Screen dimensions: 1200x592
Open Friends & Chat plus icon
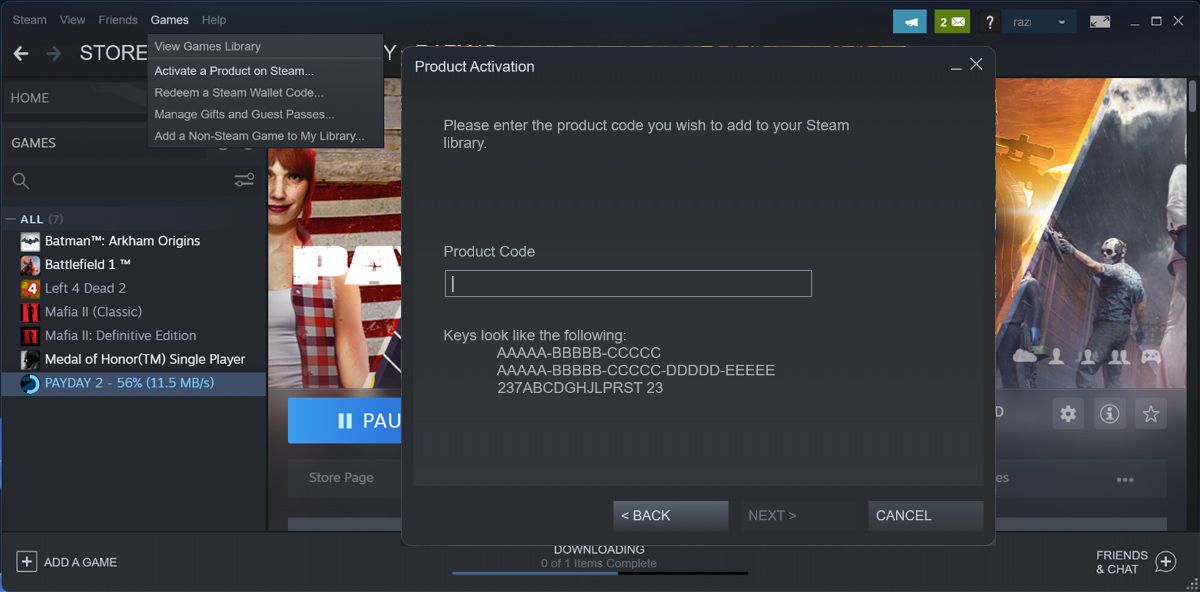(x=1165, y=562)
